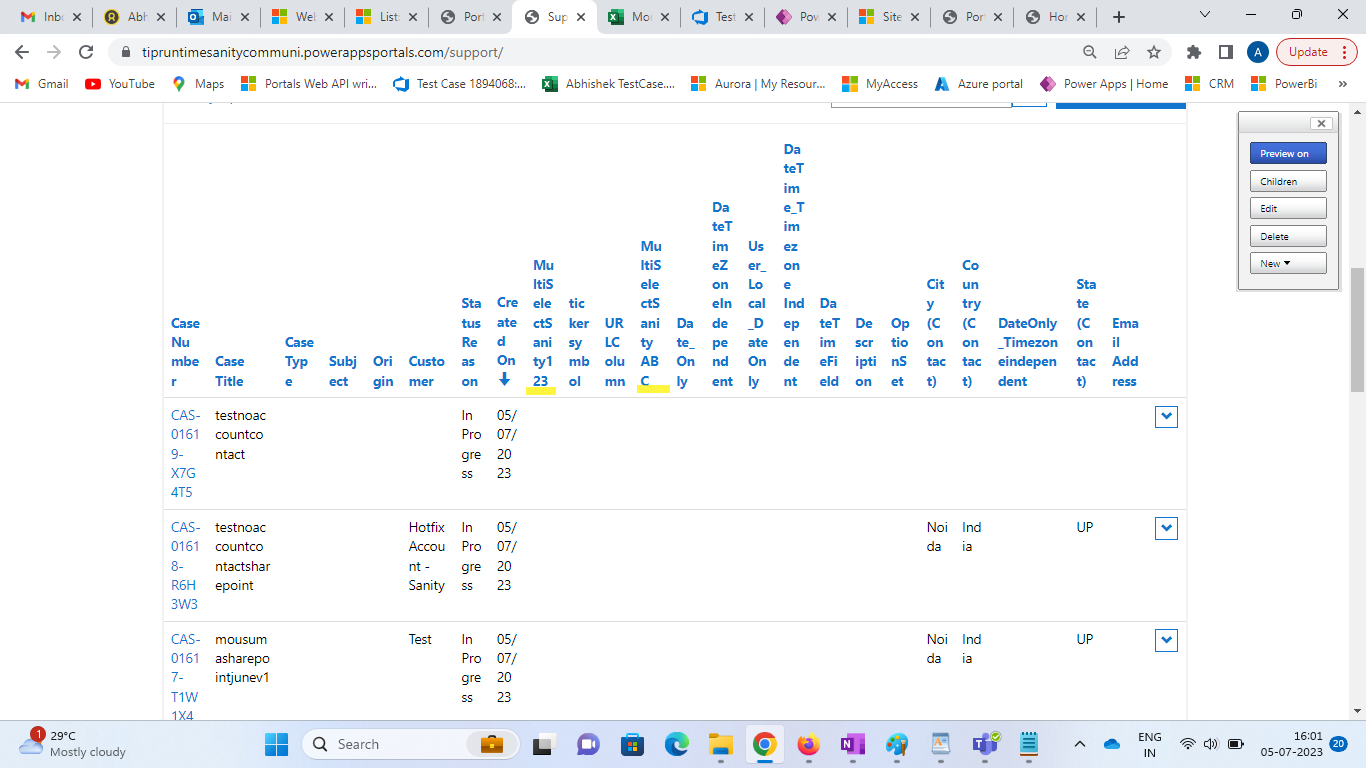
Task: Reload the page with the refresh icon
Action: tap(86, 52)
